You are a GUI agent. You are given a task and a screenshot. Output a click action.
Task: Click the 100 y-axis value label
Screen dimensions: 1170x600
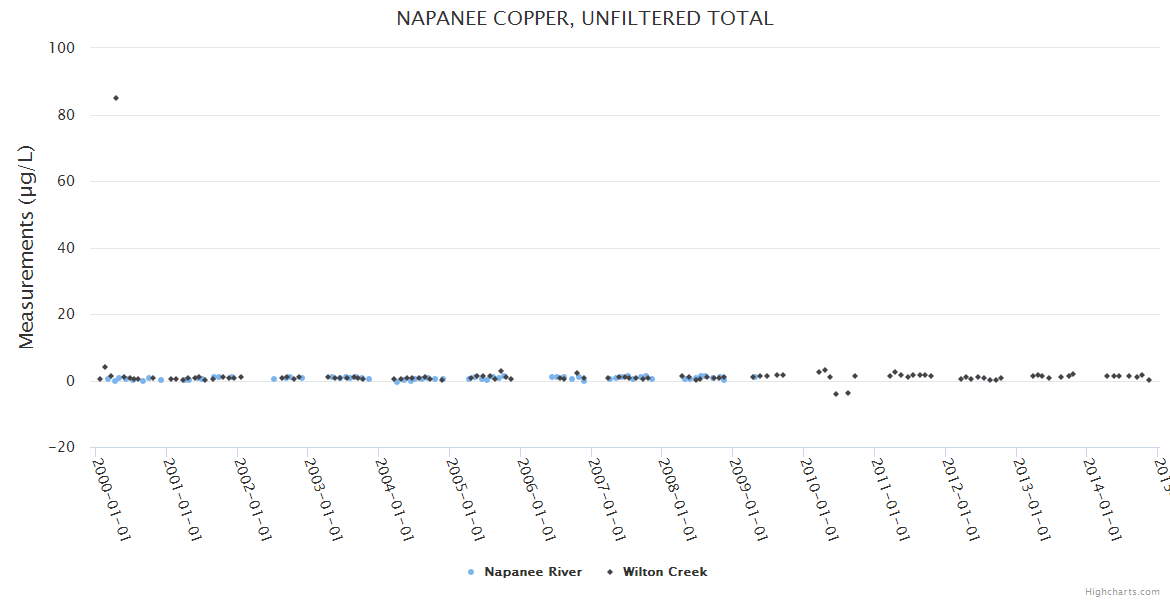click(64, 48)
